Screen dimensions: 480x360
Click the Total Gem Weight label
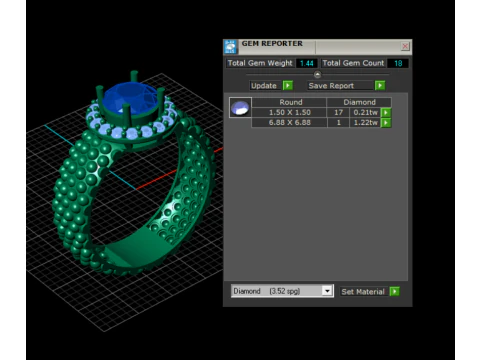(260, 63)
